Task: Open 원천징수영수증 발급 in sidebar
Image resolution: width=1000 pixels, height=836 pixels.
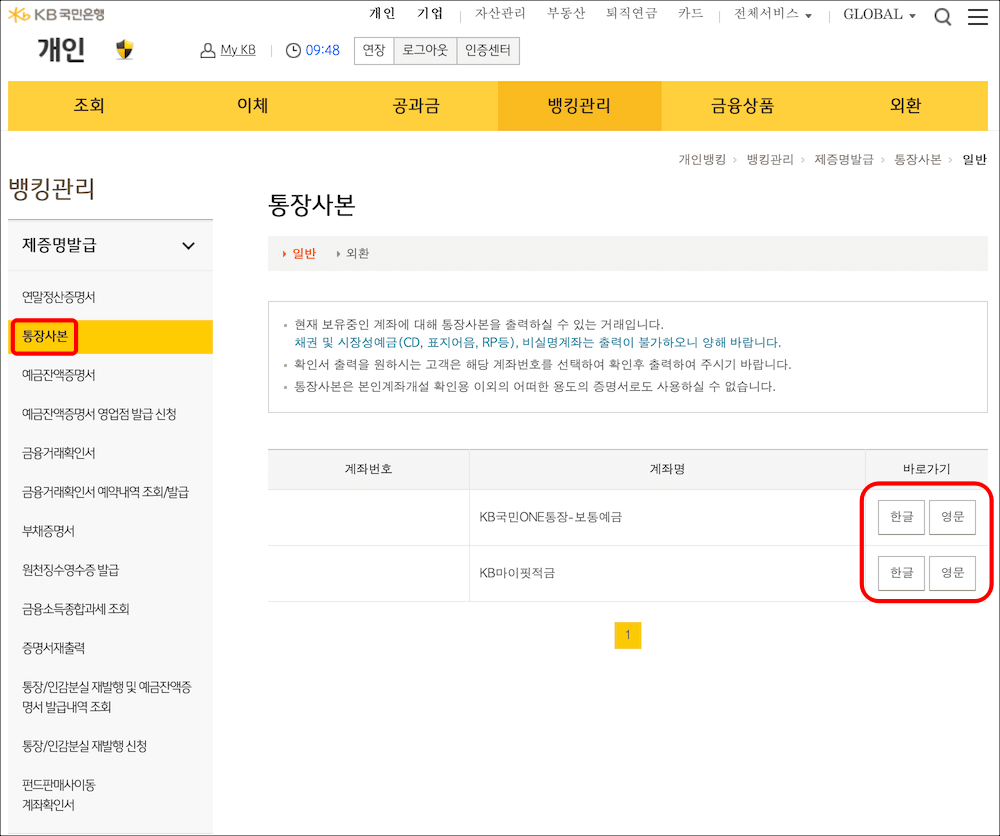Action: (71, 570)
